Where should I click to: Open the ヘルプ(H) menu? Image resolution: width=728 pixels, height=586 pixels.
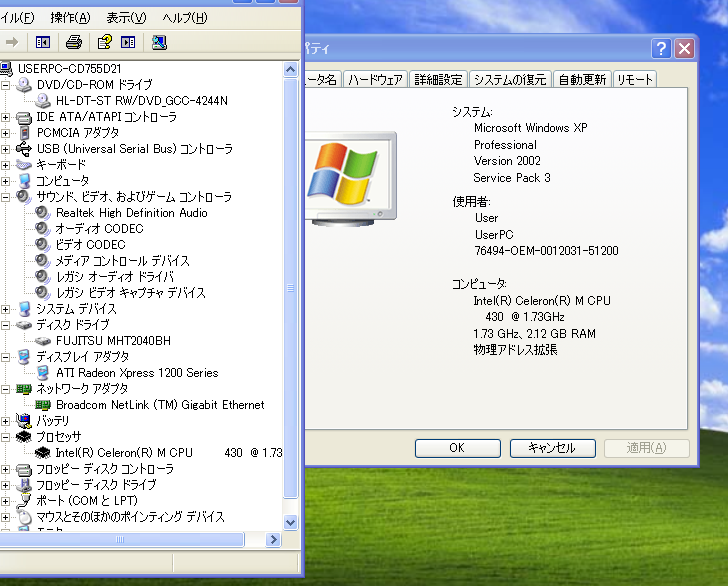click(185, 18)
